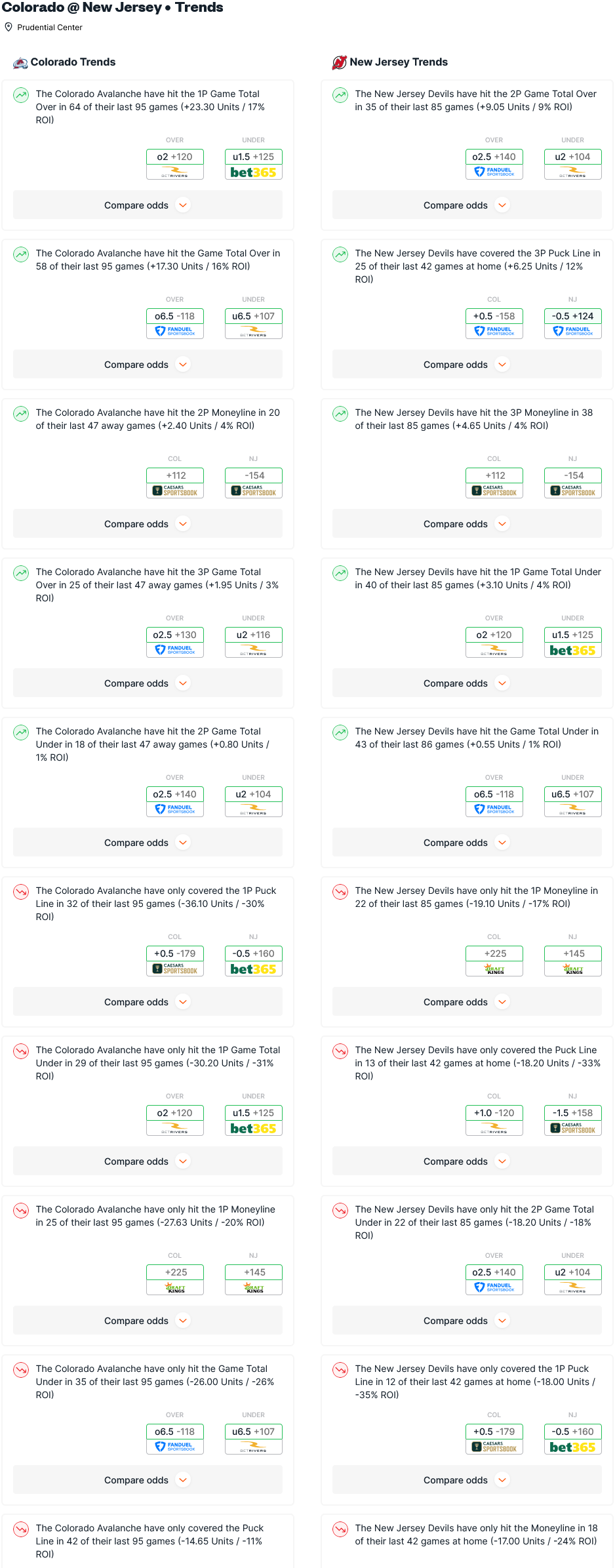Click the Prudential Center venue link

[x=50, y=28]
